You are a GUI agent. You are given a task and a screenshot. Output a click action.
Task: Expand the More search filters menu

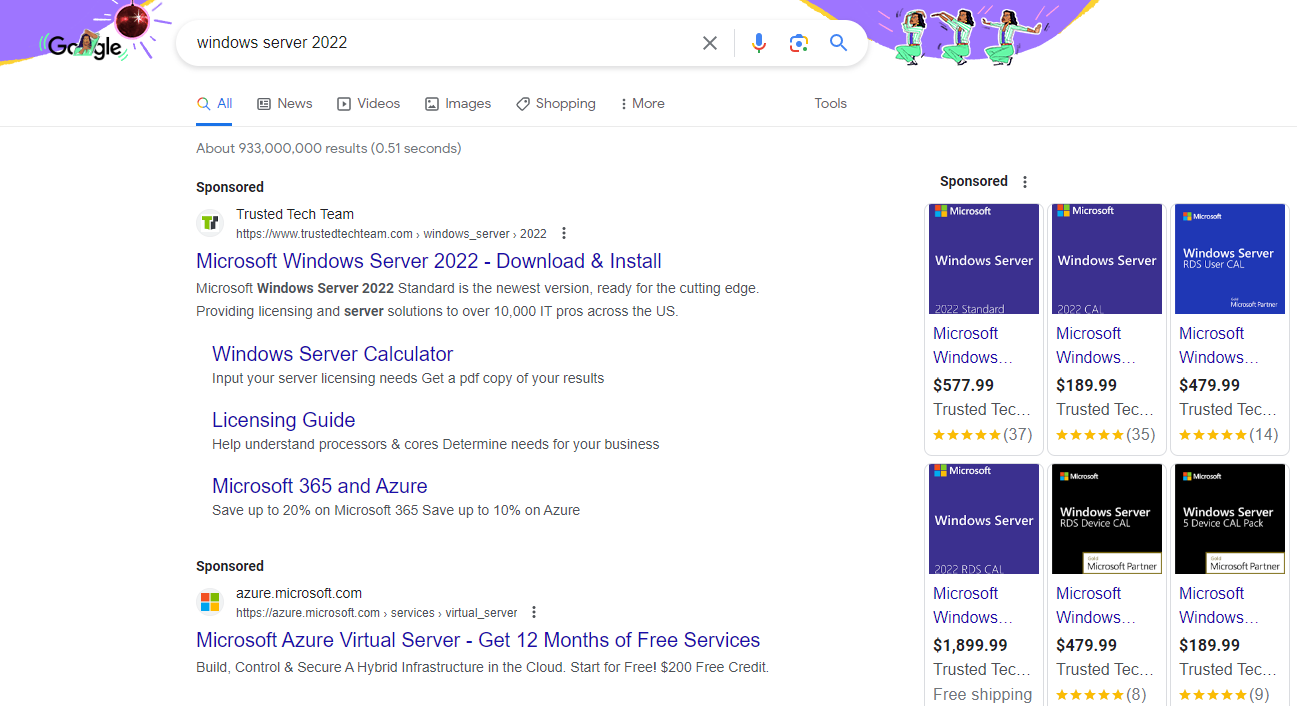click(642, 104)
